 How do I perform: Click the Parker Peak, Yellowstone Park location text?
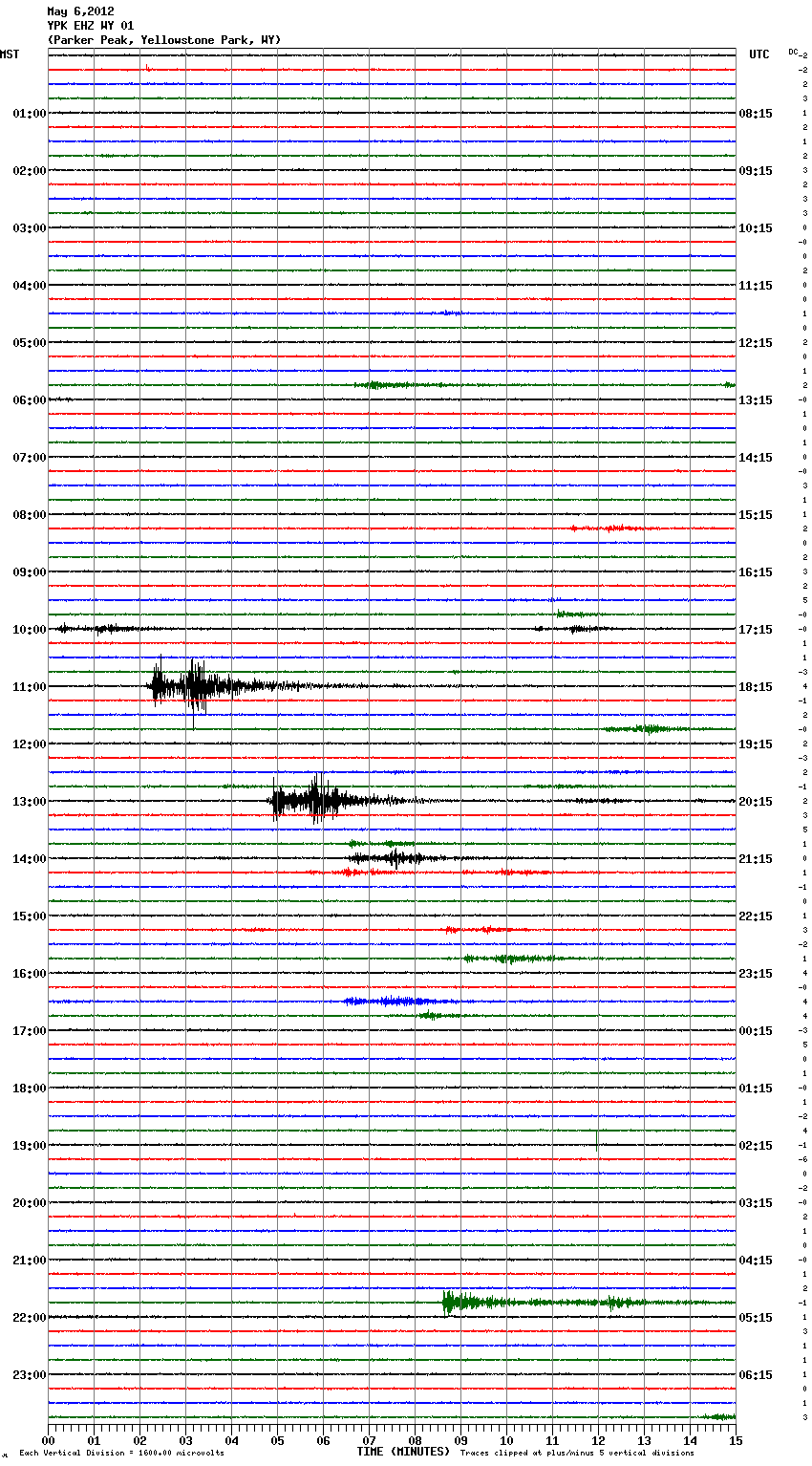[x=163, y=40]
